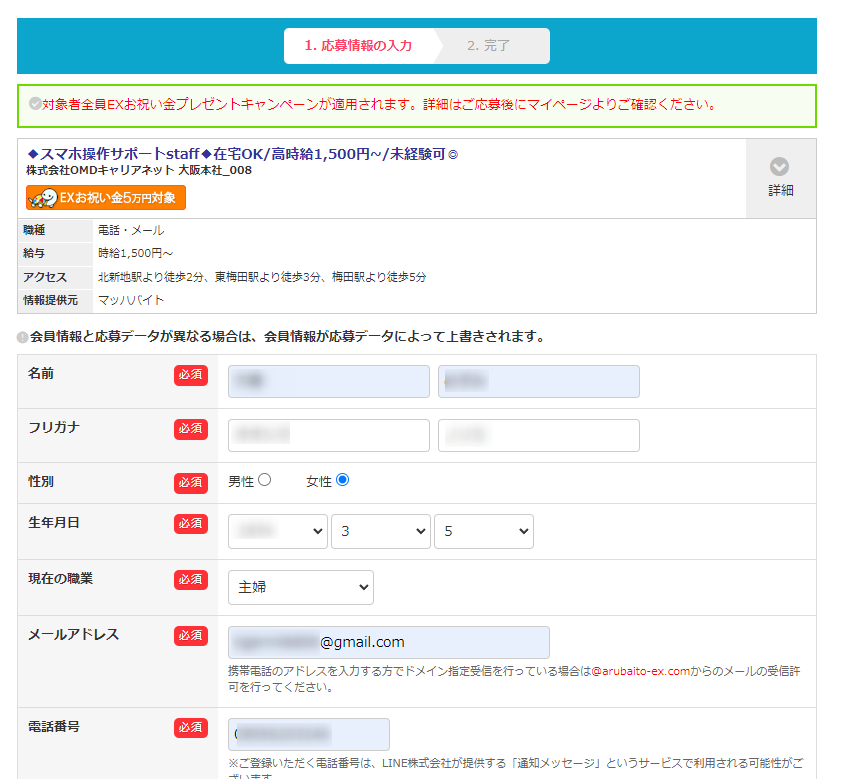Click the 電話番号 phone input field
This screenshot has width=852, height=779.
click(x=310, y=734)
